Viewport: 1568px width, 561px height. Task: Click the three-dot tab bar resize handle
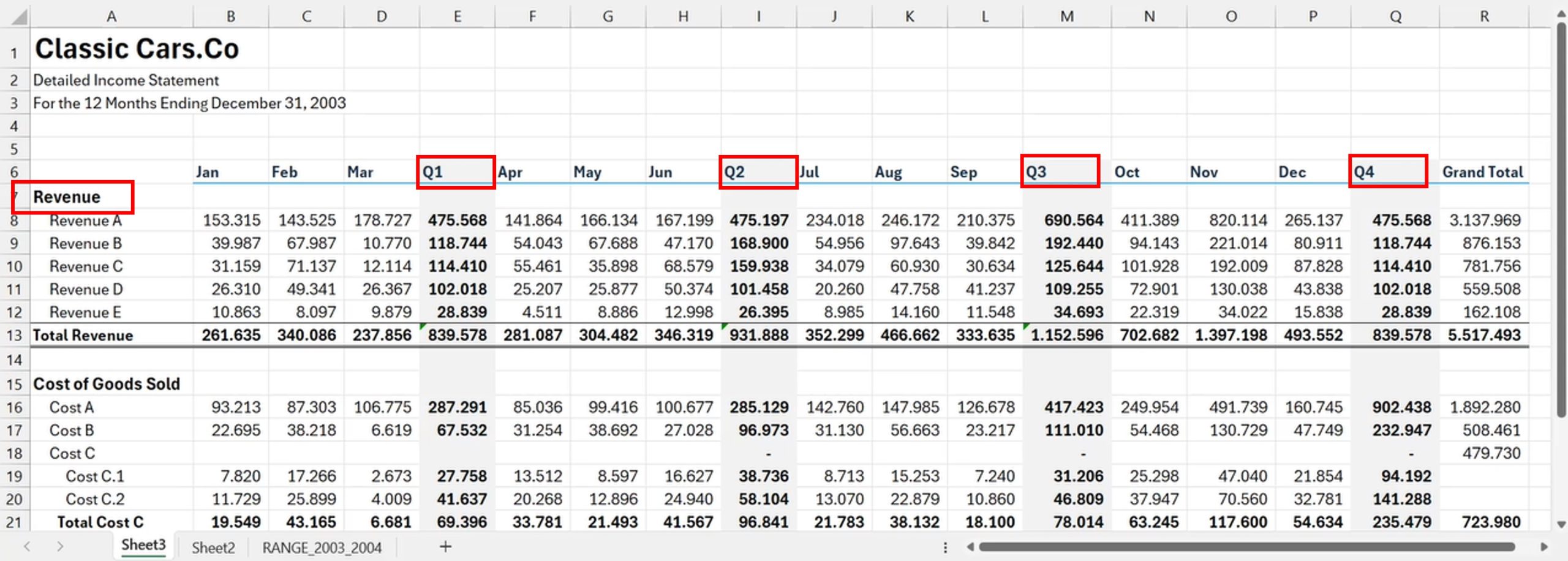pyautogui.click(x=945, y=547)
